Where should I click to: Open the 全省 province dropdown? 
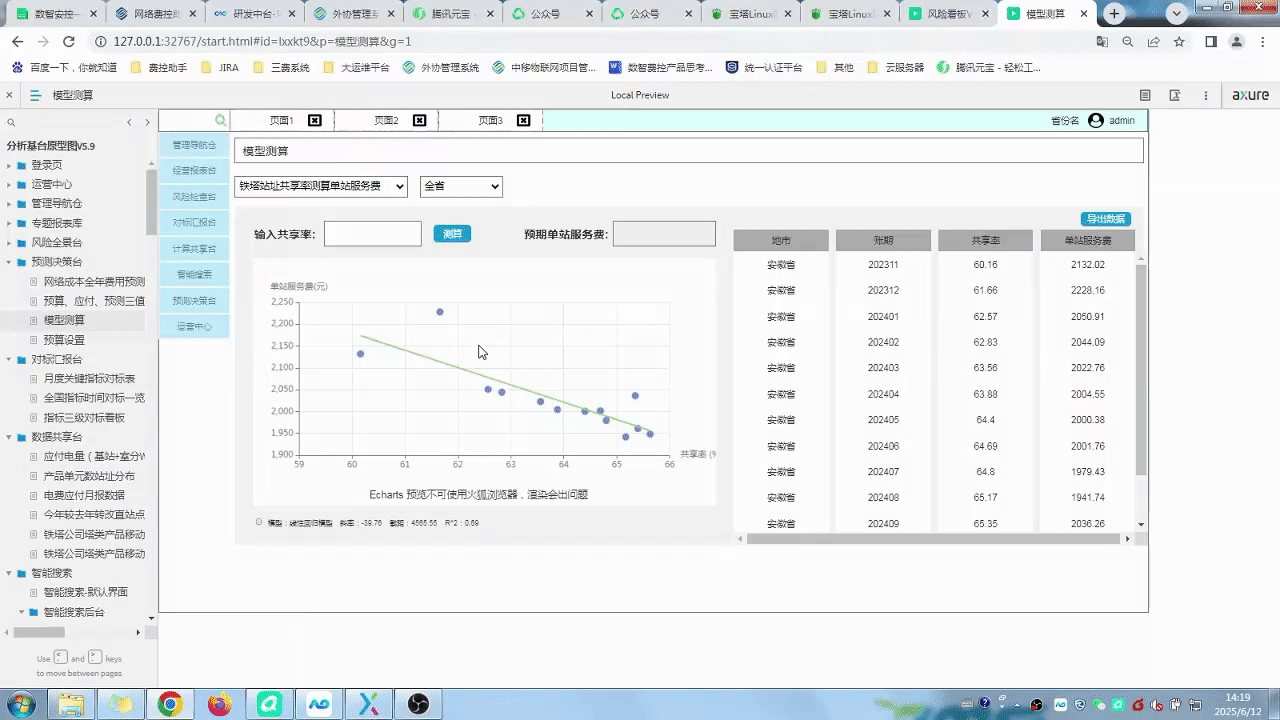(461, 186)
